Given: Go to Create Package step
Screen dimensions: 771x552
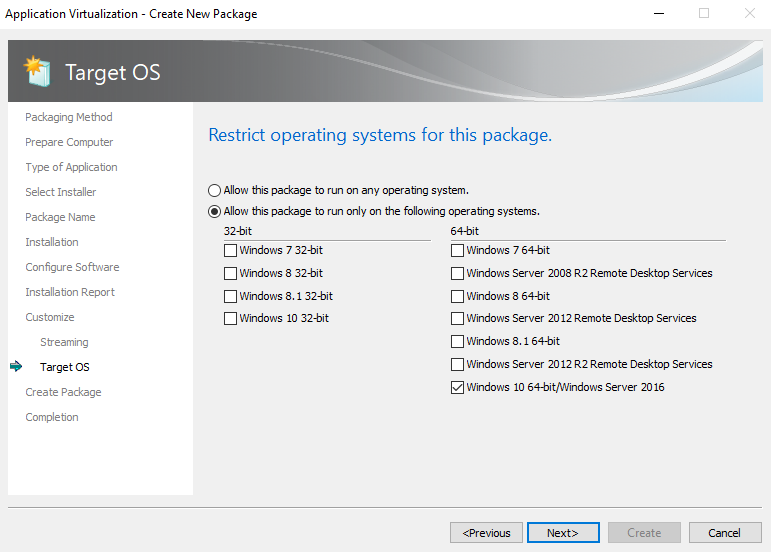Looking at the screenshot, I should 63,392.
